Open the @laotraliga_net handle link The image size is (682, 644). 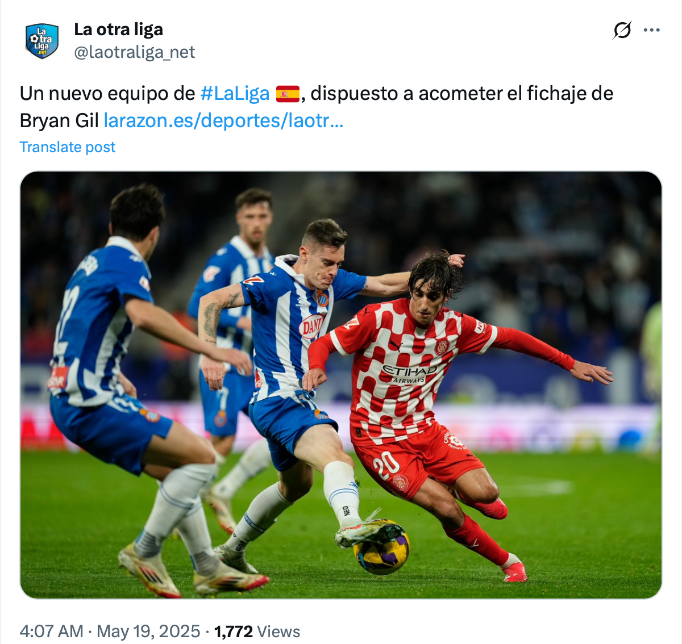pos(134,52)
